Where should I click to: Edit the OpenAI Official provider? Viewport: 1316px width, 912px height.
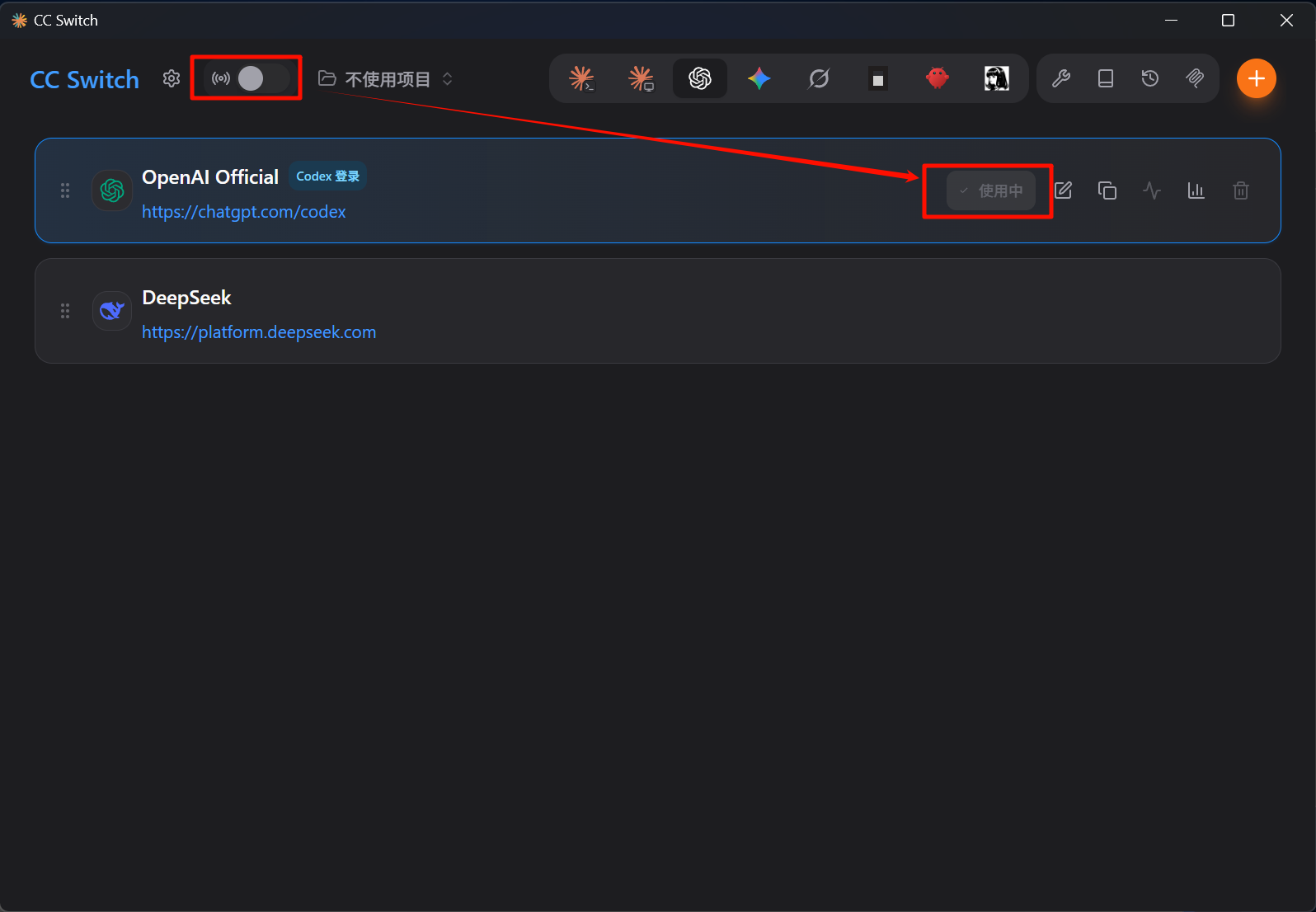click(1064, 190)
